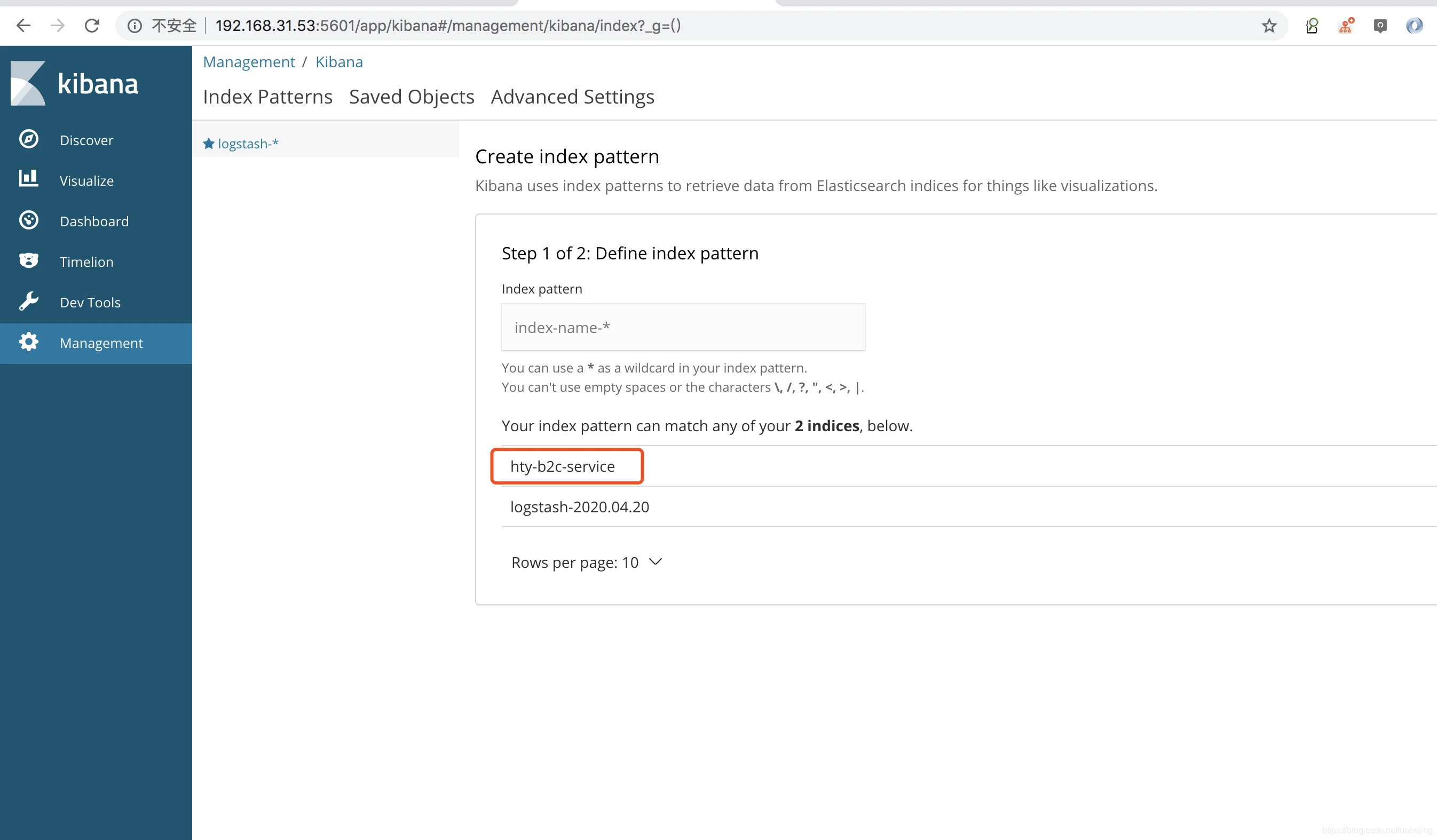This screenshot has height=840, width=1437.
Task: Switch to Advanced Settings tab
Action: [573, 97]
